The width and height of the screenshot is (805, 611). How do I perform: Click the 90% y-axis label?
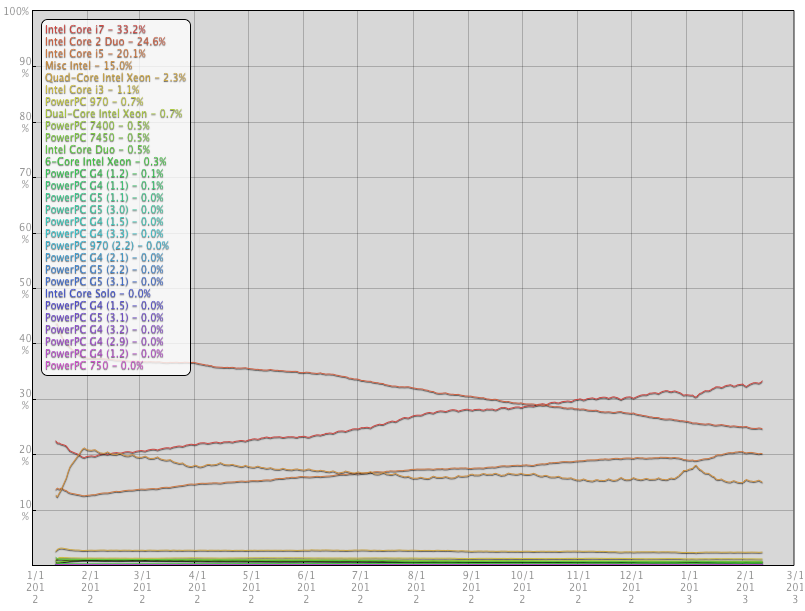tap(25, 67)
